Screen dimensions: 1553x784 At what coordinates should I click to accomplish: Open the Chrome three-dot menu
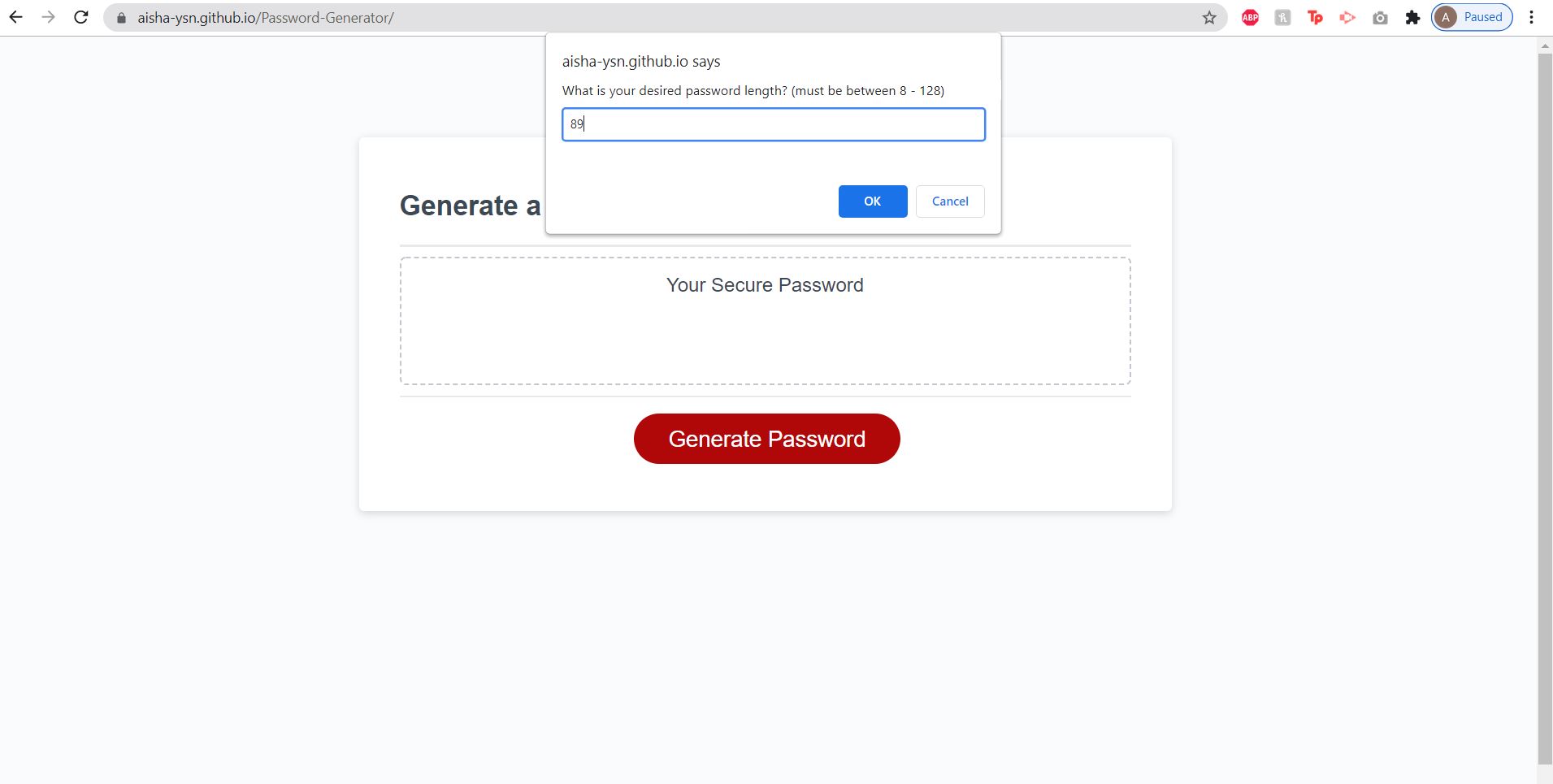coord(1531,16)
